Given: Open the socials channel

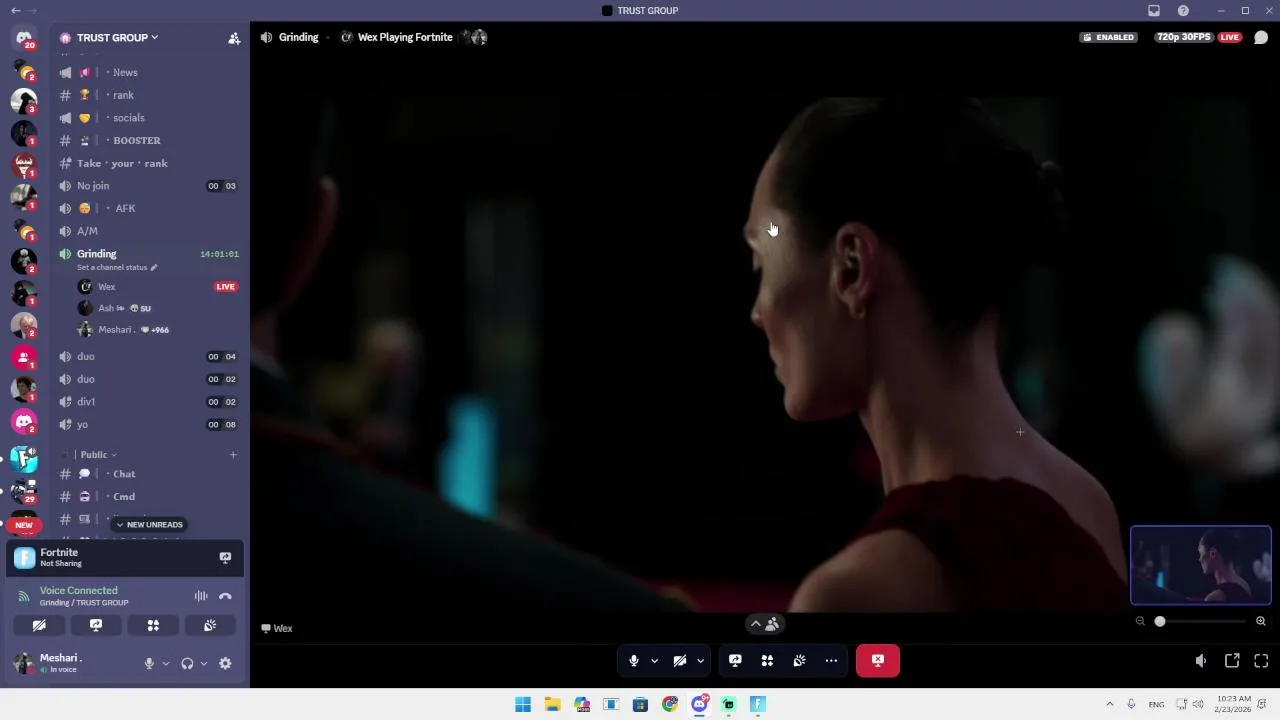Looking at the screenshot, I should click(148, 118).
